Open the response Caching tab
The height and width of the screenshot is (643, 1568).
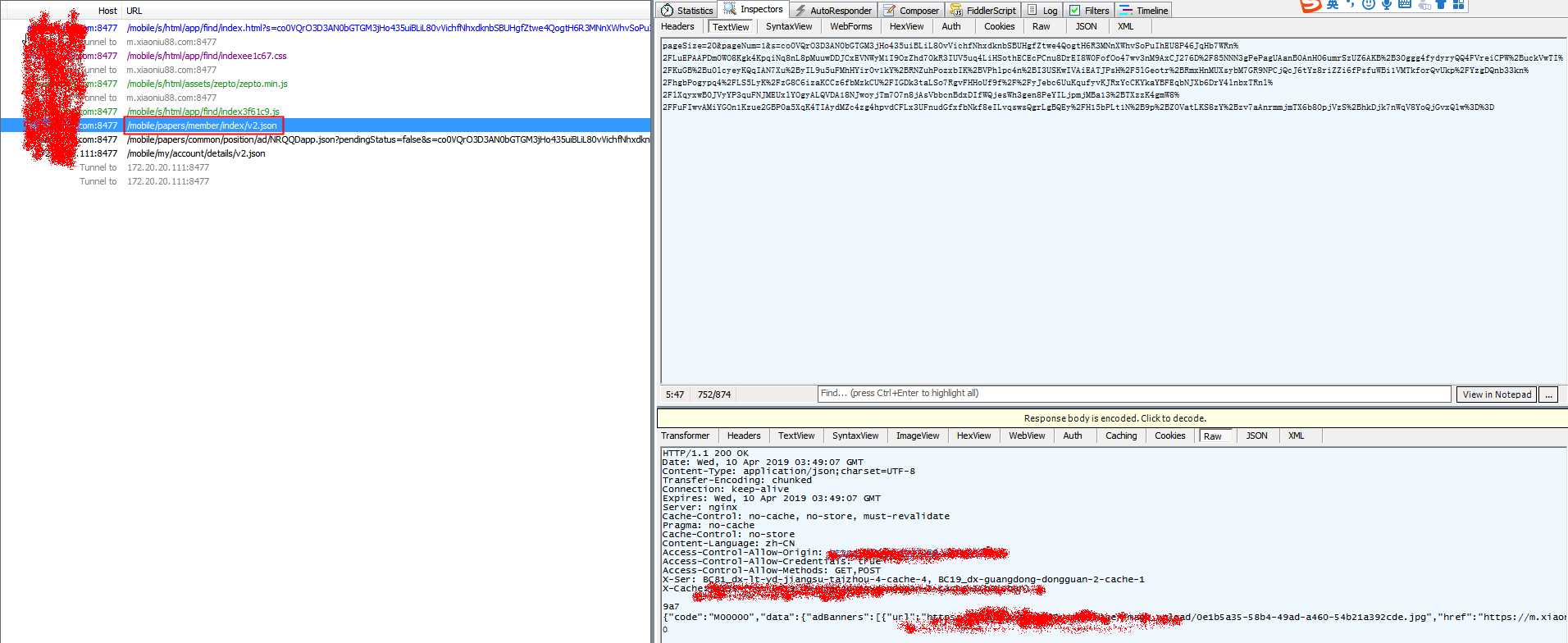[x=1121, y=436]
